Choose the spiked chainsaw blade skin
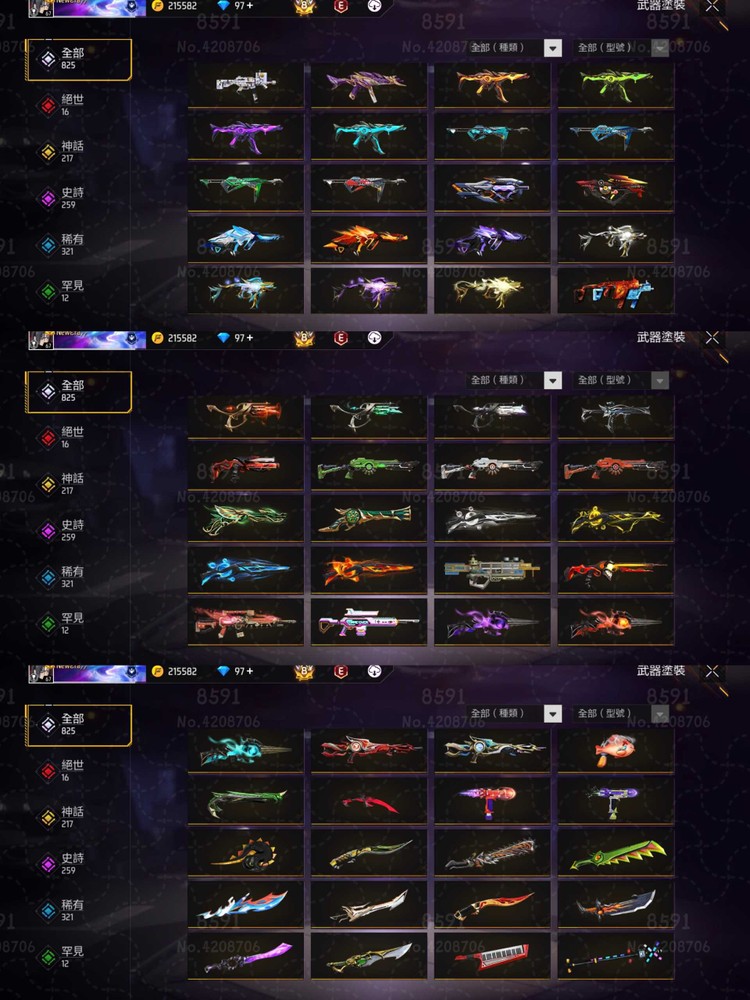 [492, 853]
